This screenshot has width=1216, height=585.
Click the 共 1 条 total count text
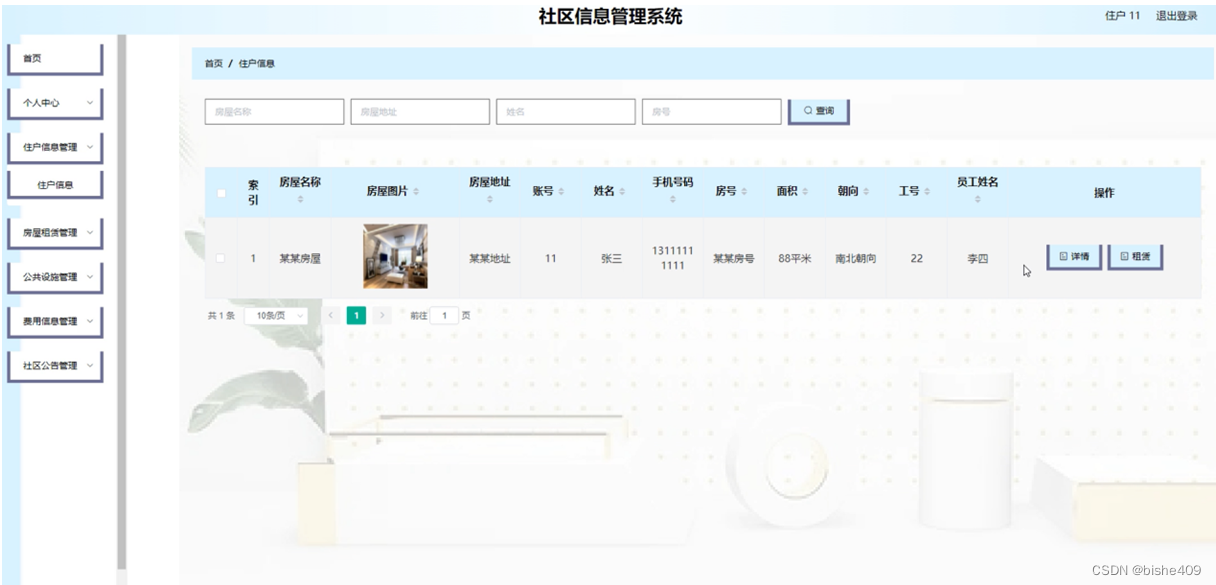click(221, 316)
